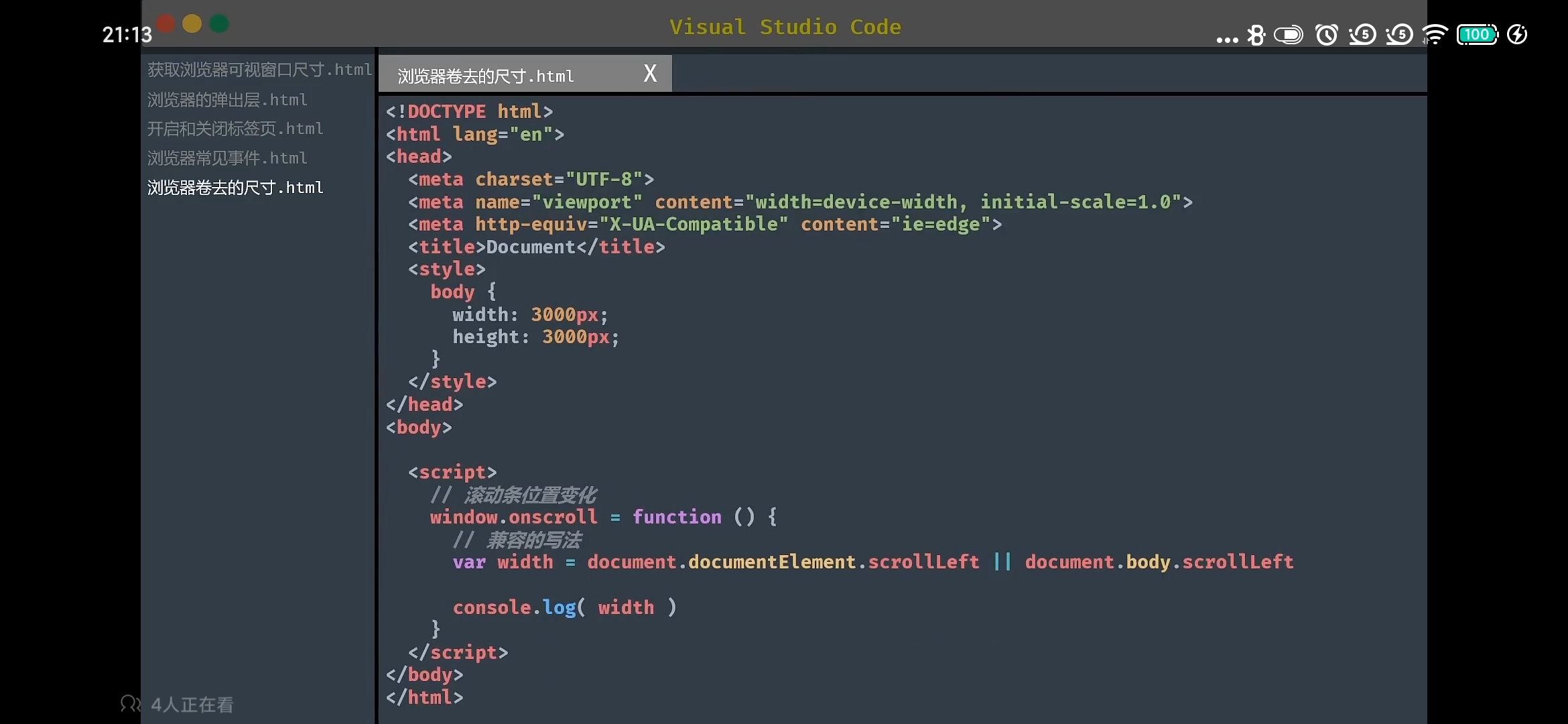The image size is (1568, 724).
Task: Open 获取浏览器可视窗口尺寸.html in the sidebar
Action: [x=259, y=70]
